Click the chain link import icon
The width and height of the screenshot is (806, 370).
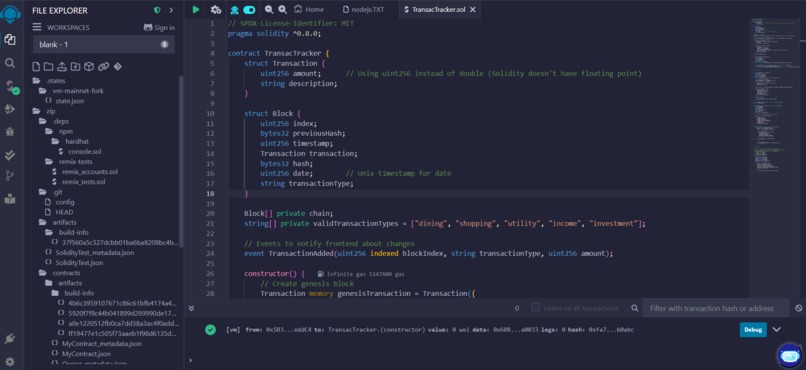pos(104,67)
